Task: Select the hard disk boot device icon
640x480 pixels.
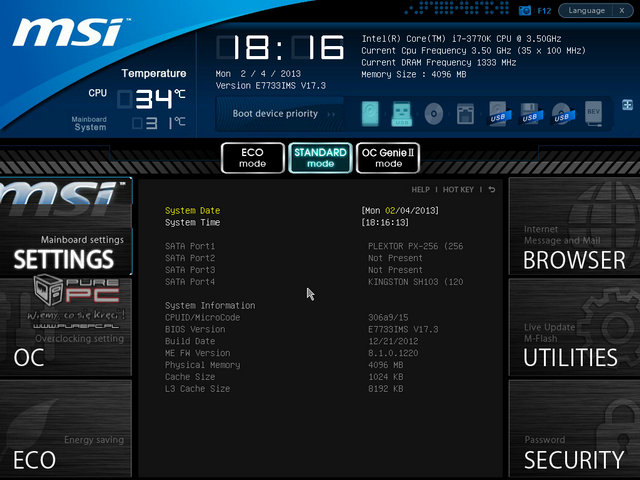Action: 370,113
